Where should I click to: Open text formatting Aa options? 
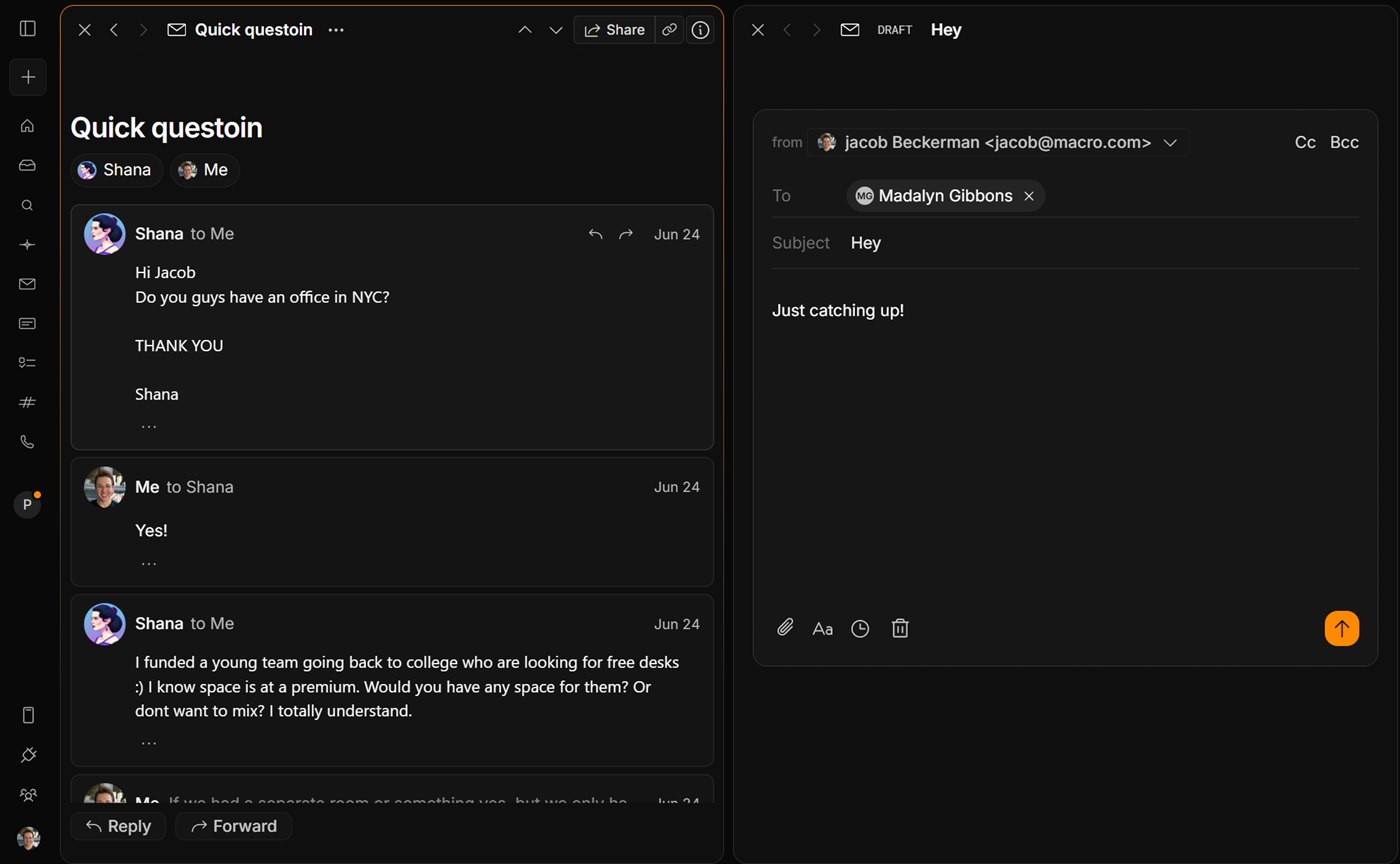(823, 628)
